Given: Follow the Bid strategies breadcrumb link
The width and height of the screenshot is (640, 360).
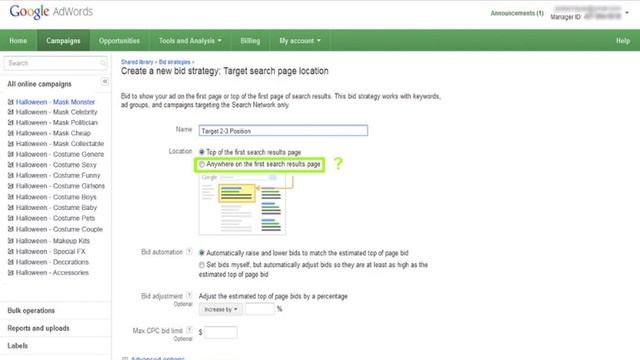Looking at the screenshot, I should point(175,62).
